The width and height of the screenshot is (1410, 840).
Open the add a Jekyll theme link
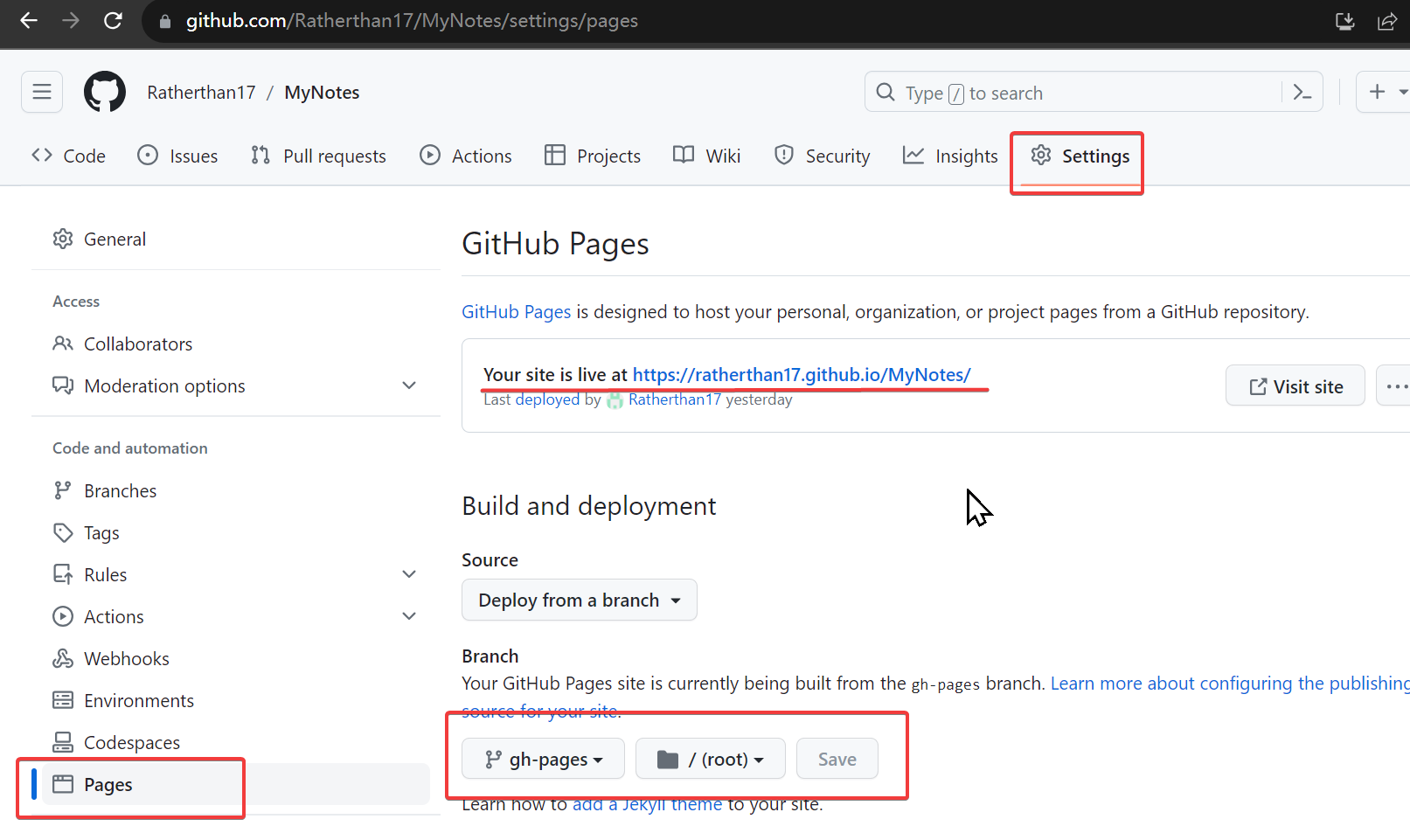[x=647, y=804]
